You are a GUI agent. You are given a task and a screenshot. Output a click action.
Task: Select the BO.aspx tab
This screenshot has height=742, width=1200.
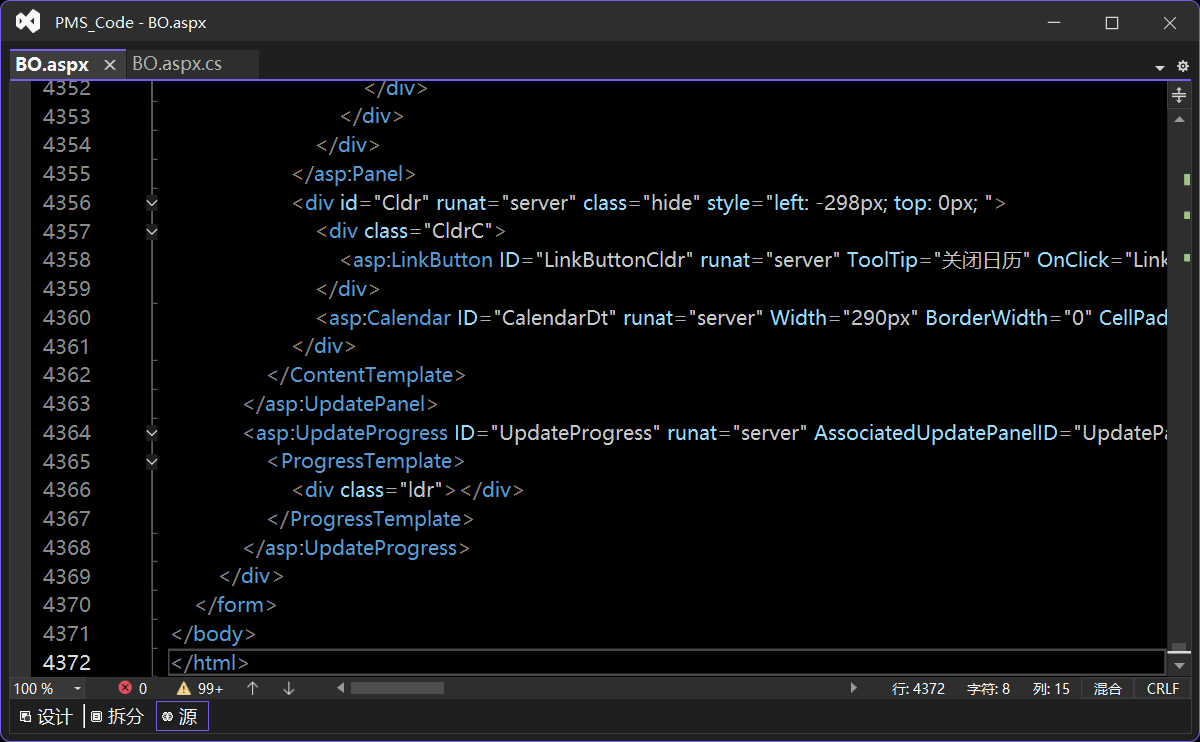tap(52, 65)
